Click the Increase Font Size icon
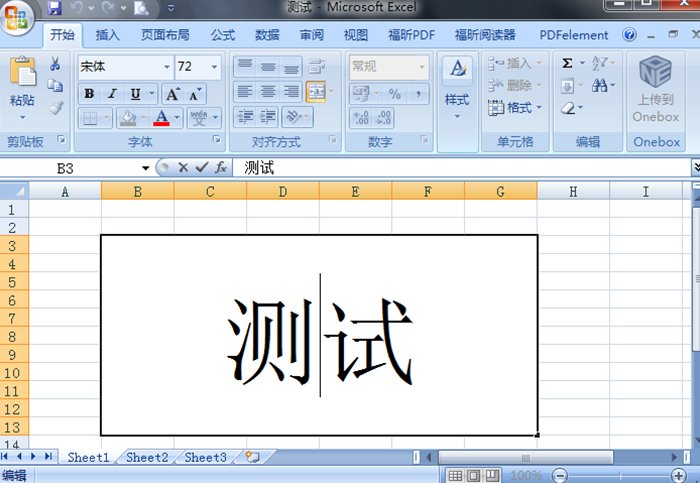 (172, 94)
